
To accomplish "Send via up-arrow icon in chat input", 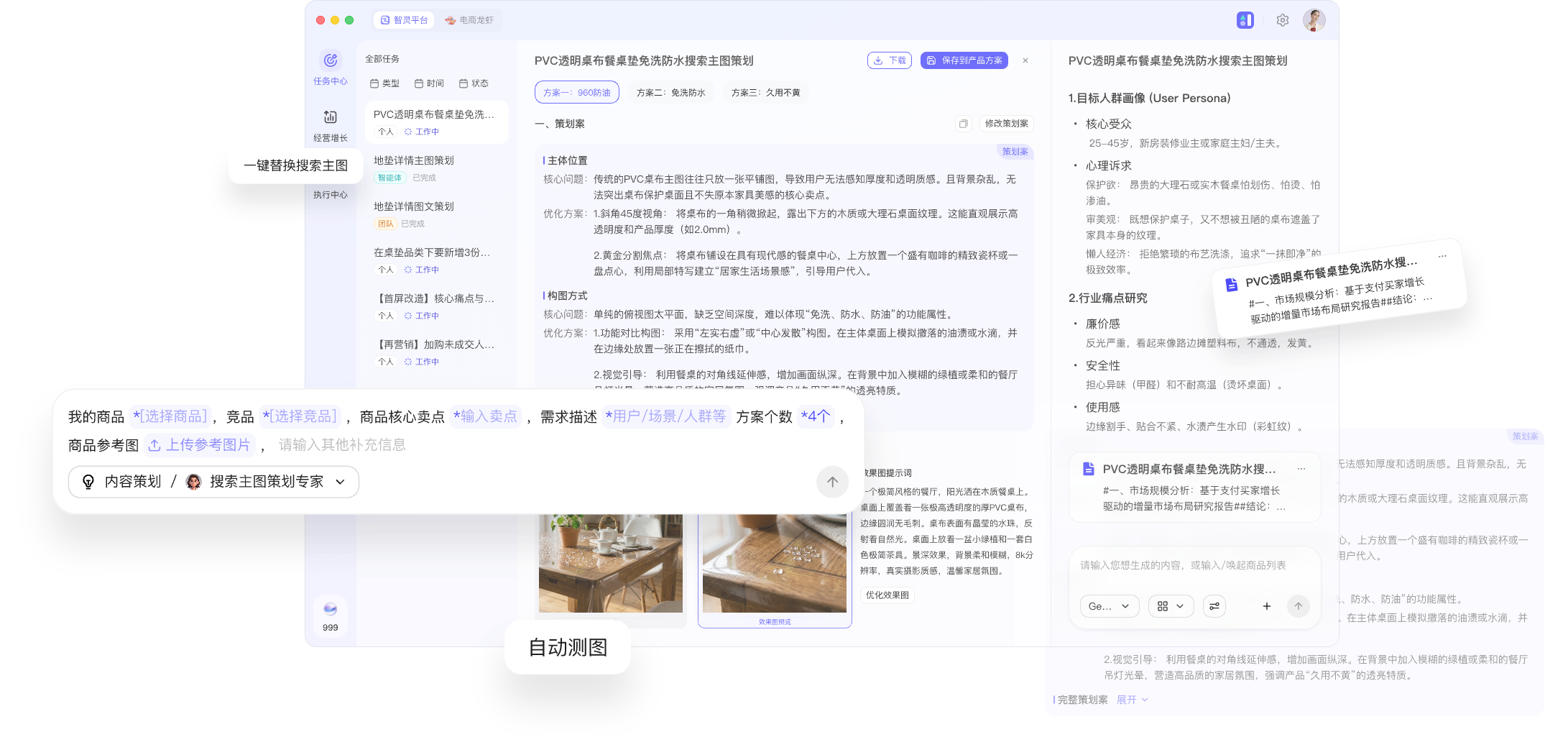I will [1299, 606].
